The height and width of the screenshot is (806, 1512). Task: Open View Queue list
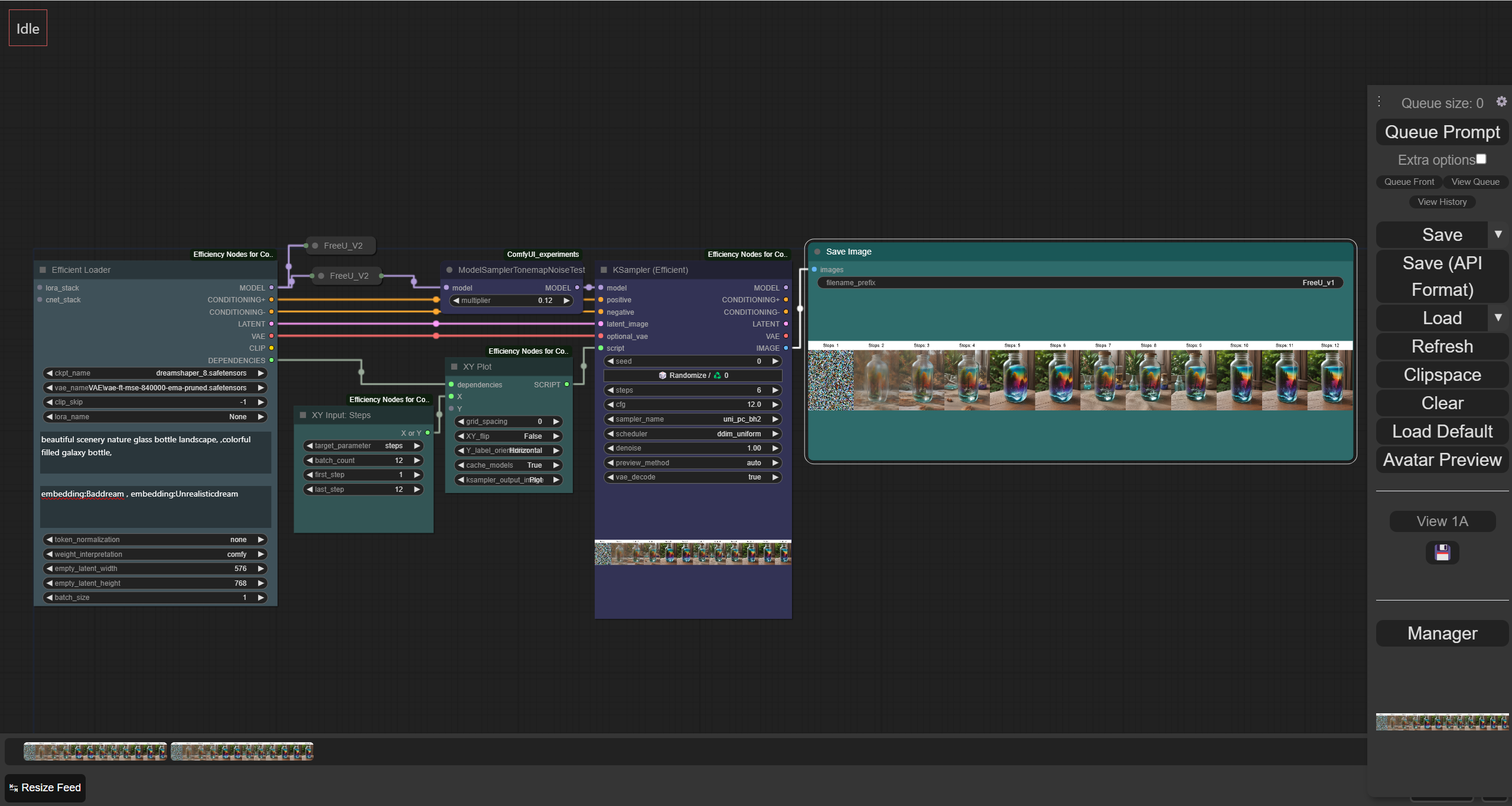click(x=1475, y=182)
